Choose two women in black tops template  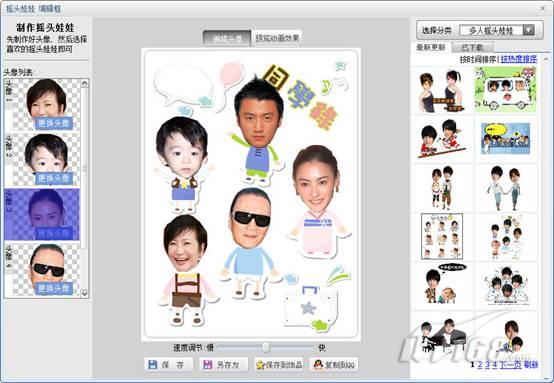tap(442, 91)
